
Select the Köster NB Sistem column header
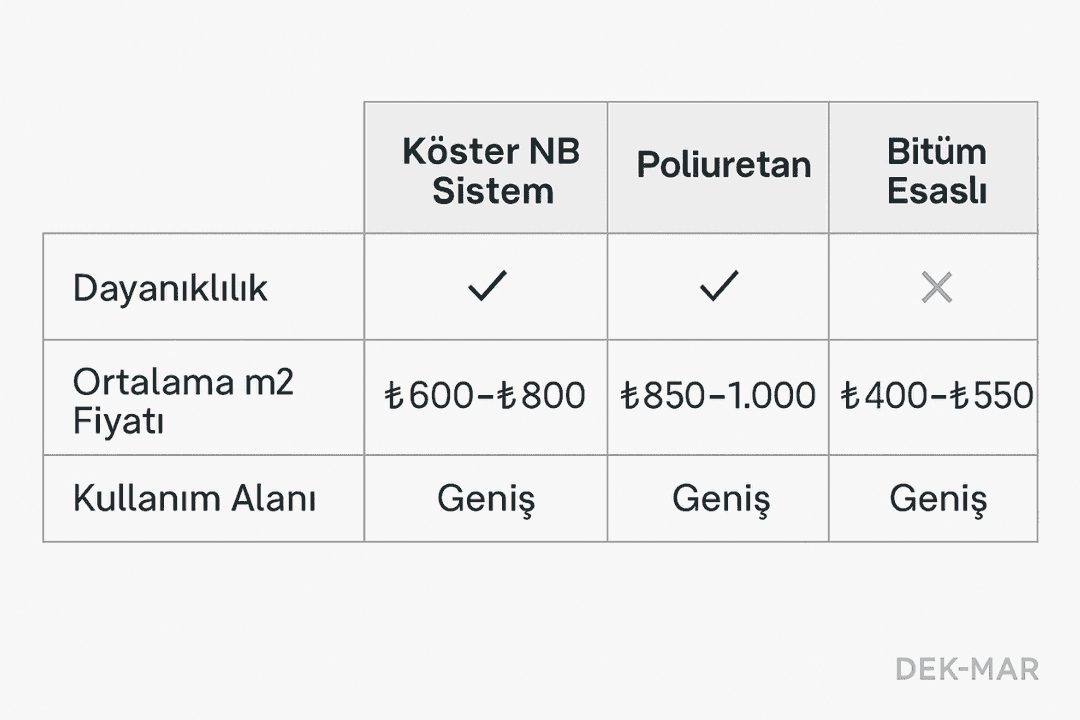(x=490, y=170)
